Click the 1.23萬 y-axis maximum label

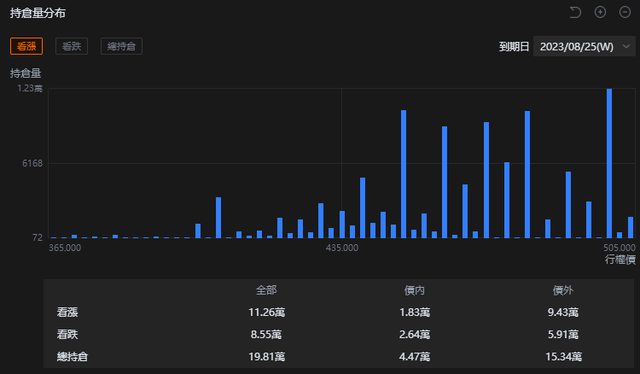(29, 88)
